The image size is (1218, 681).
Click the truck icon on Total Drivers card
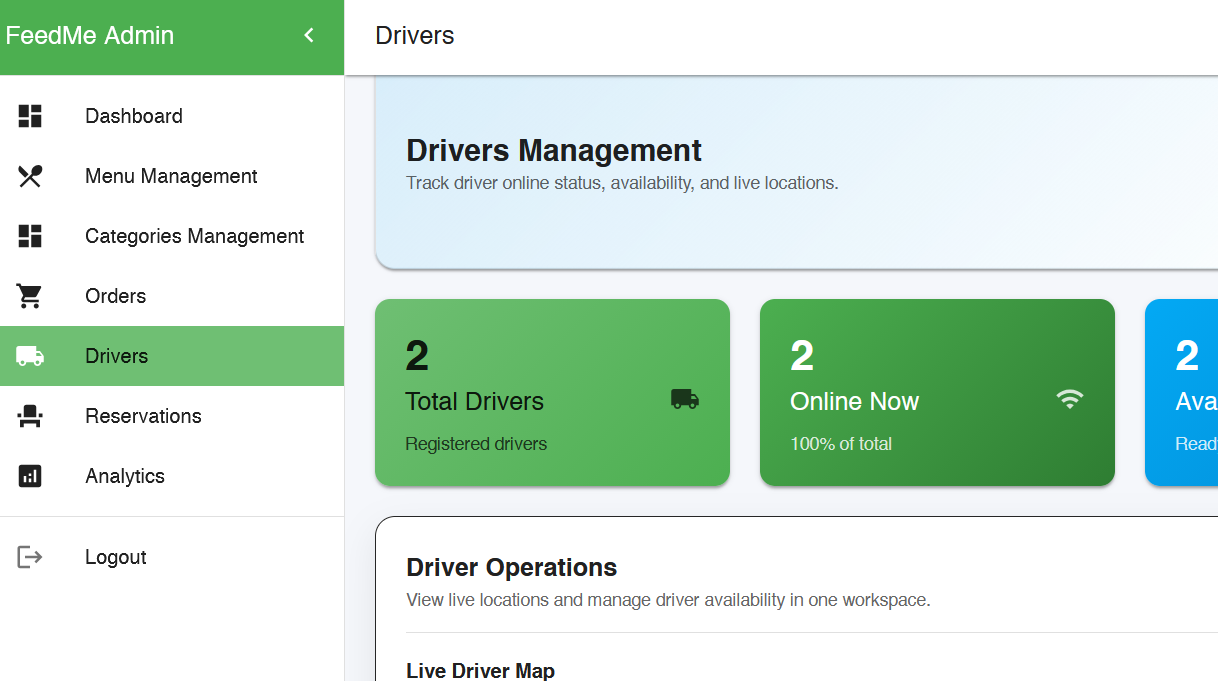click(x=685, y=400)
